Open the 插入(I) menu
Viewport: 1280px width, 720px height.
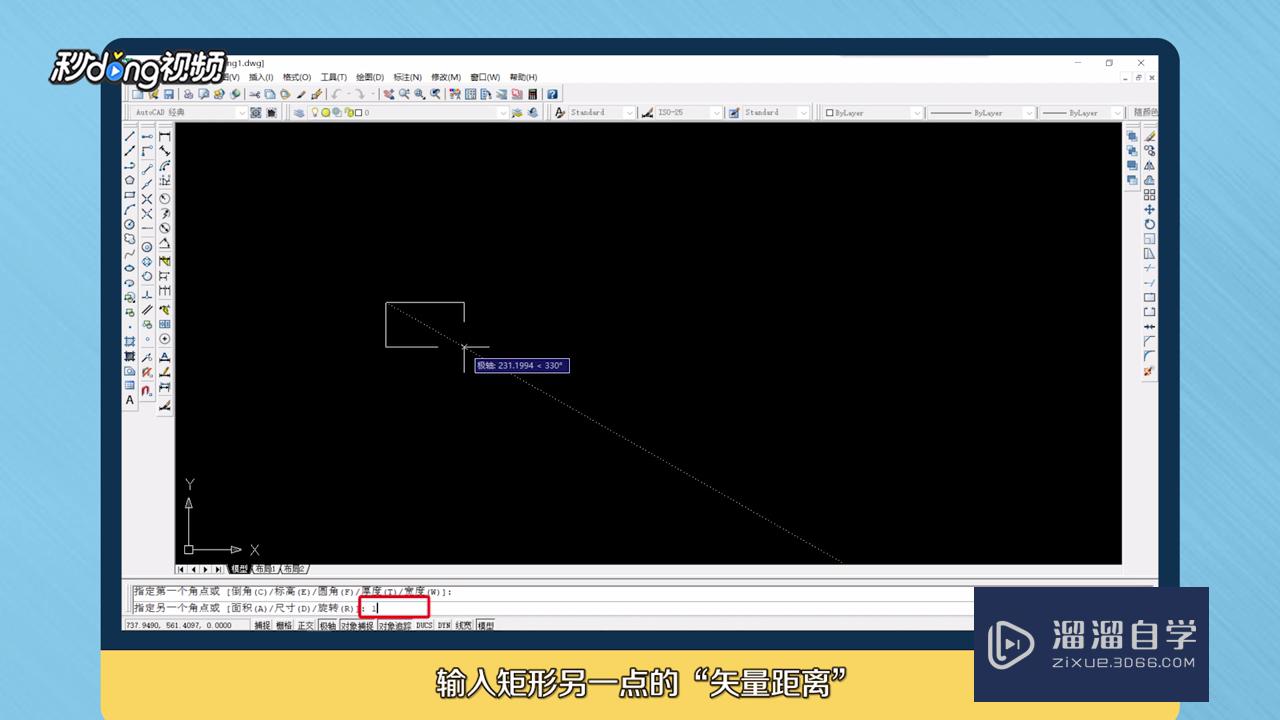[261, 77]
